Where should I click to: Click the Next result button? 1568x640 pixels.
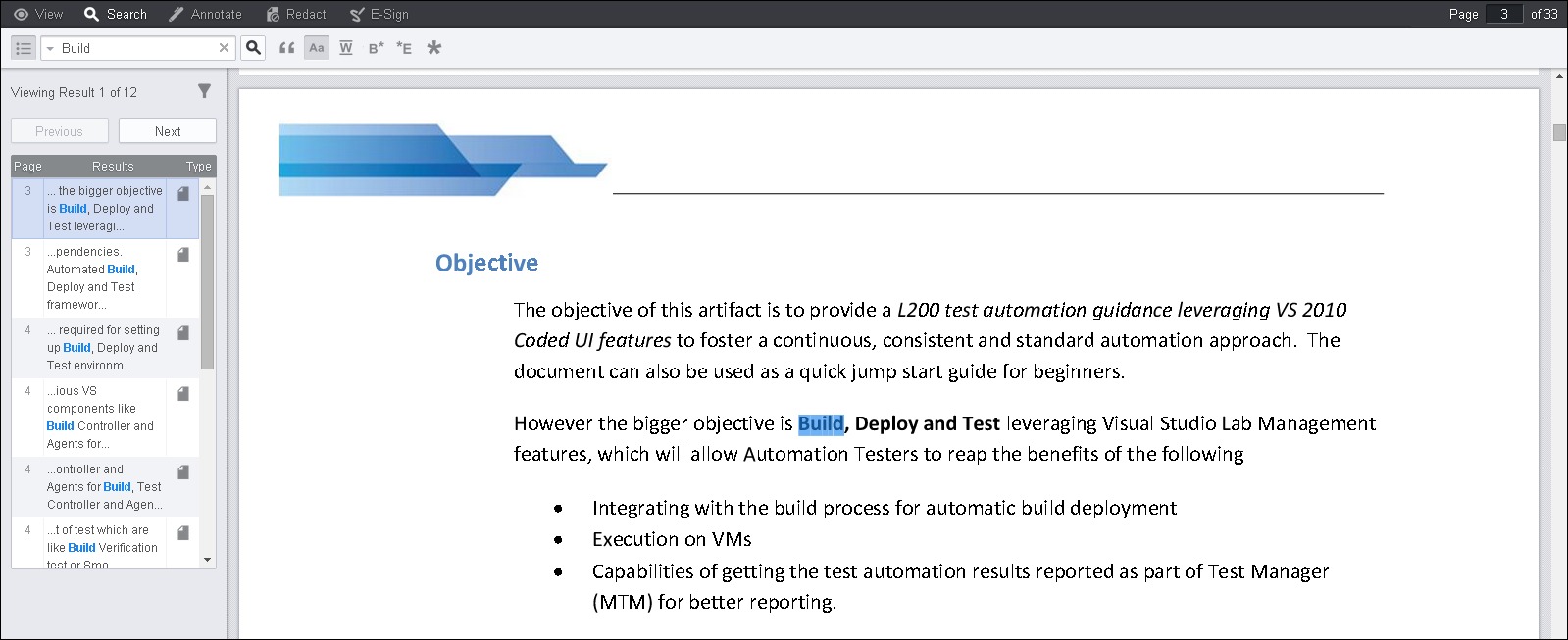pyautogui.click(x=168, y=131)
